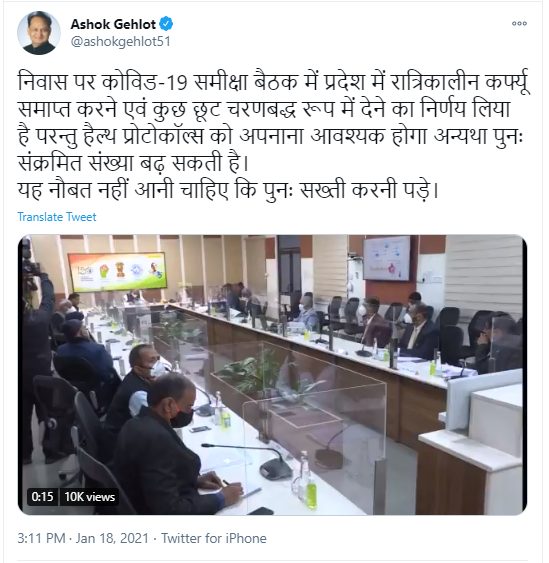Visit the @ashokgehlot51 handle
The height and width of the screenshot is (563, 549).
point(120,41)
